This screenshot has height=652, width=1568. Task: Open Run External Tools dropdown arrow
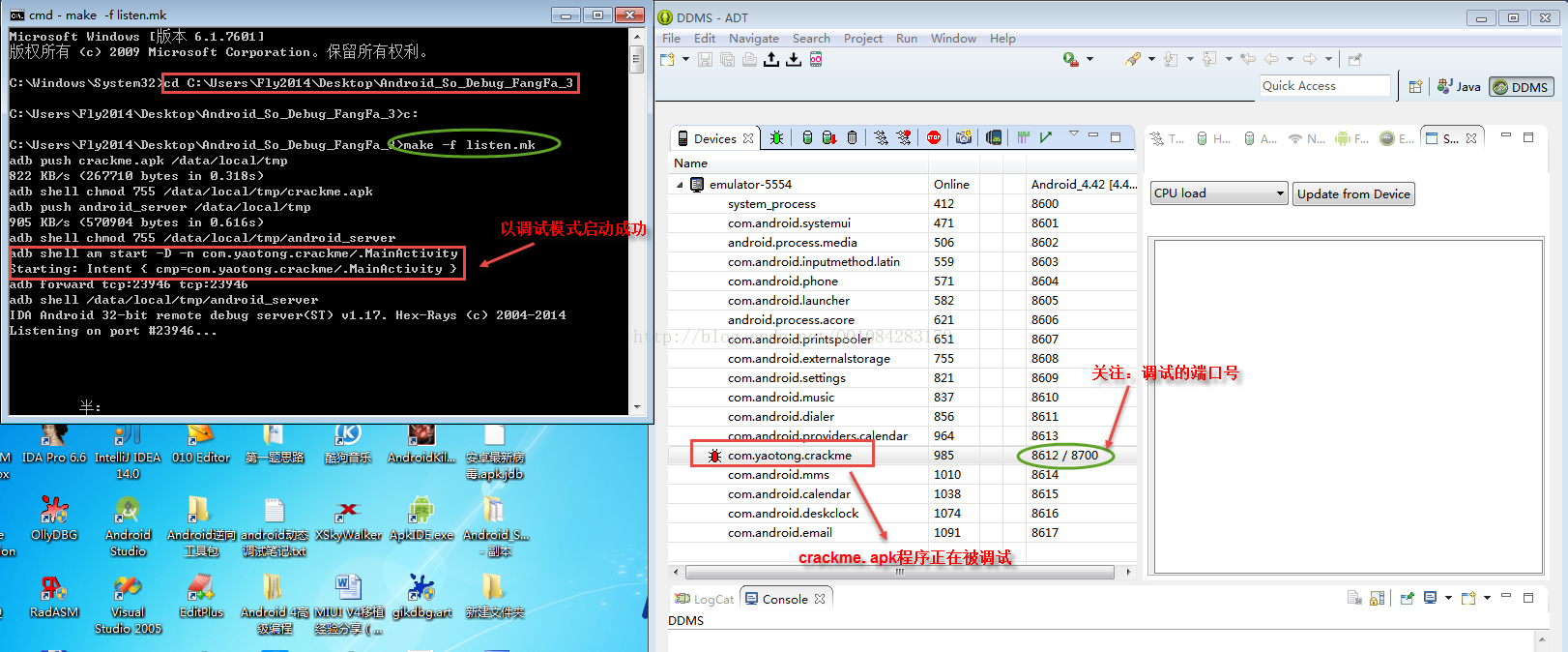coord(1089,59)
